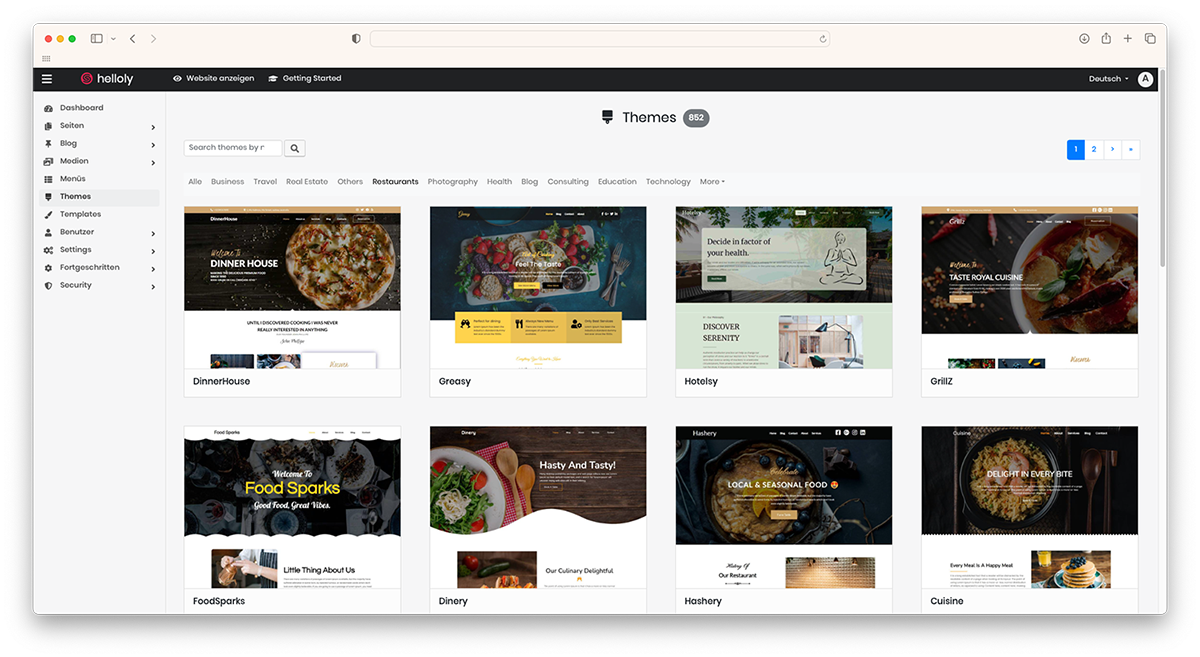This screenshot has width=1200, height=657.
Task: Open the More categories dropdown
Action: [712, 182]
